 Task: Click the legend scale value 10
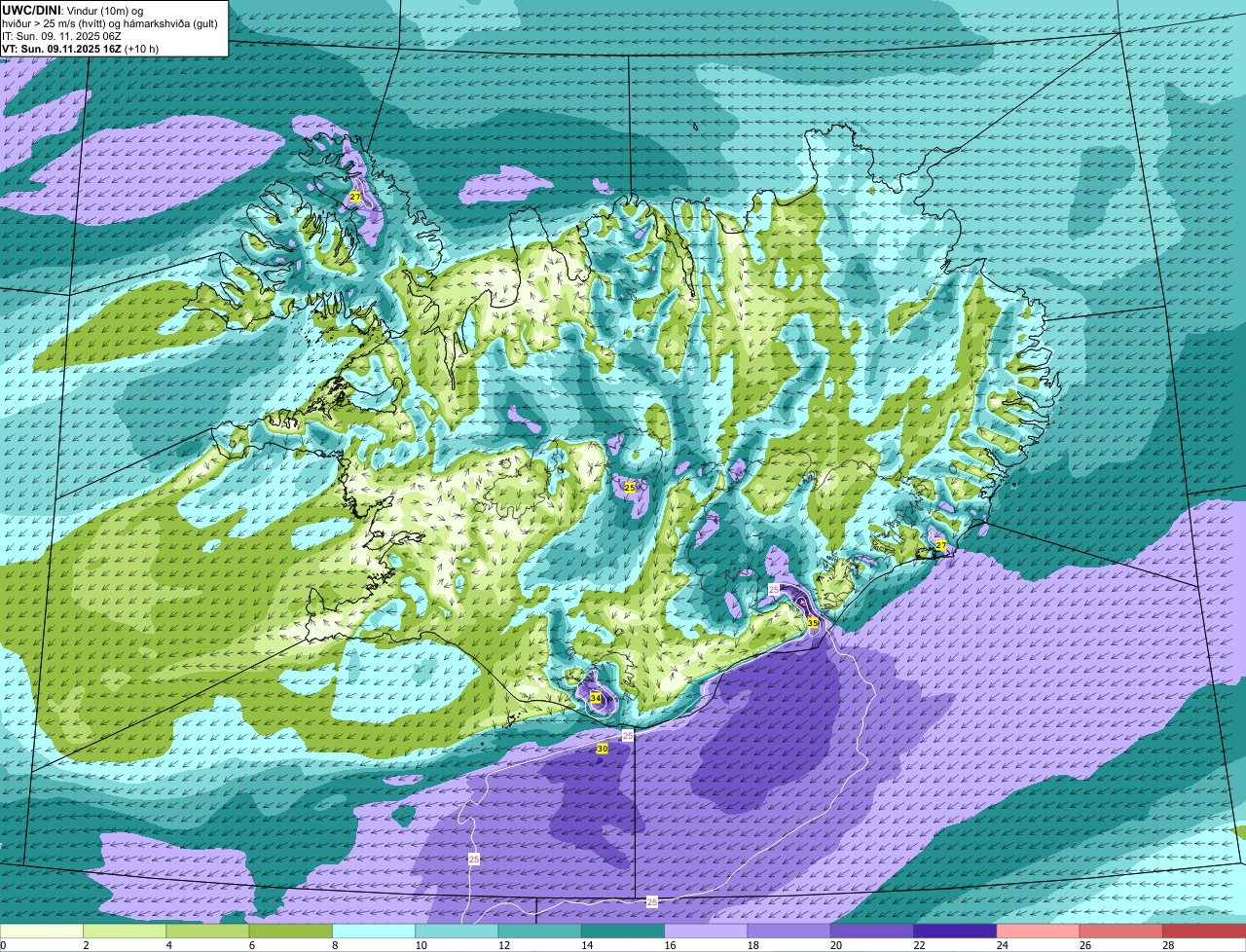click(x=421, y=945)
